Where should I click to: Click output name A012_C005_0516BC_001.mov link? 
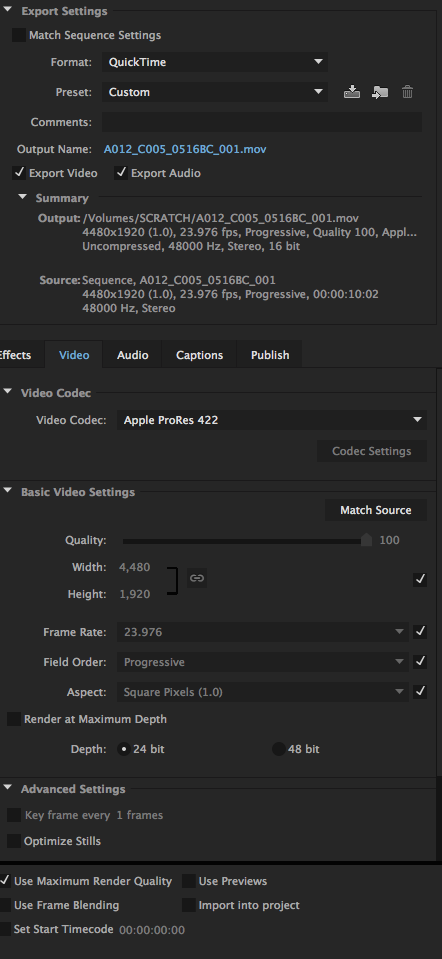pyautogui.click(x=185, y=149)
